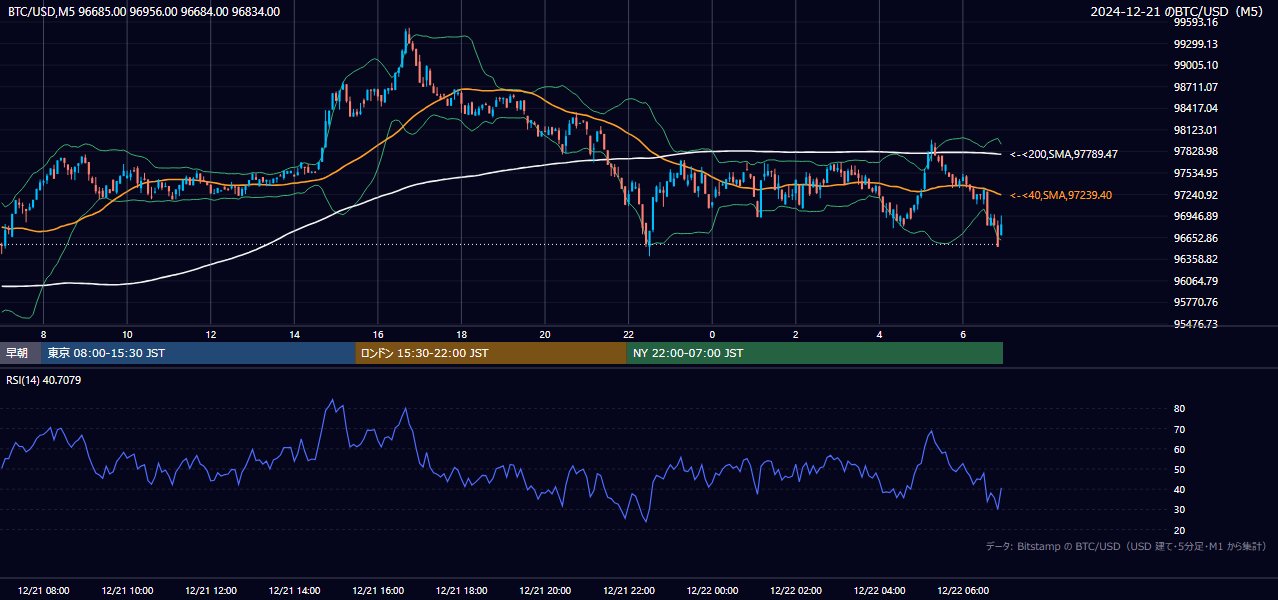Viewport: 1278px width, 600px height.
Task: Click the 12/21 08:00 time label
Action: click(43, 591)
